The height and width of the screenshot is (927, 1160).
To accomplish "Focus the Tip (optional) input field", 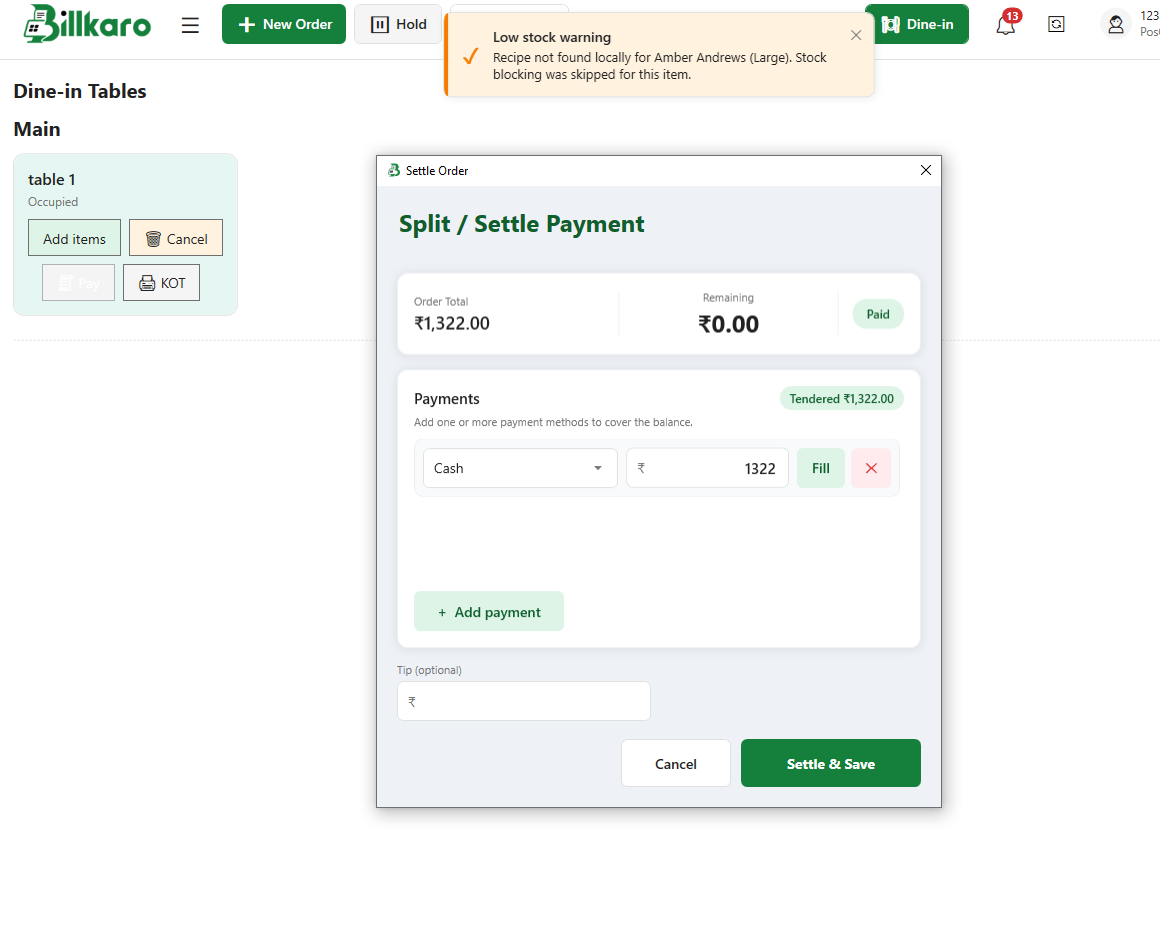I will 524,701.
